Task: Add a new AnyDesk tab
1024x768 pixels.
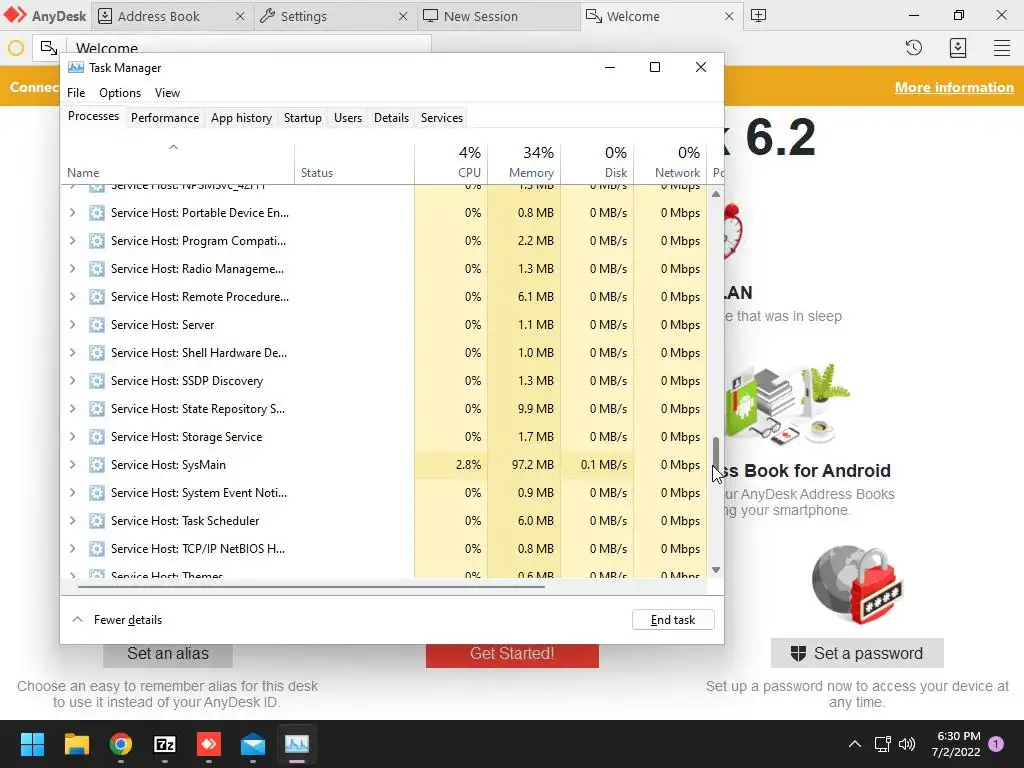Action: (x=758, y=16)
